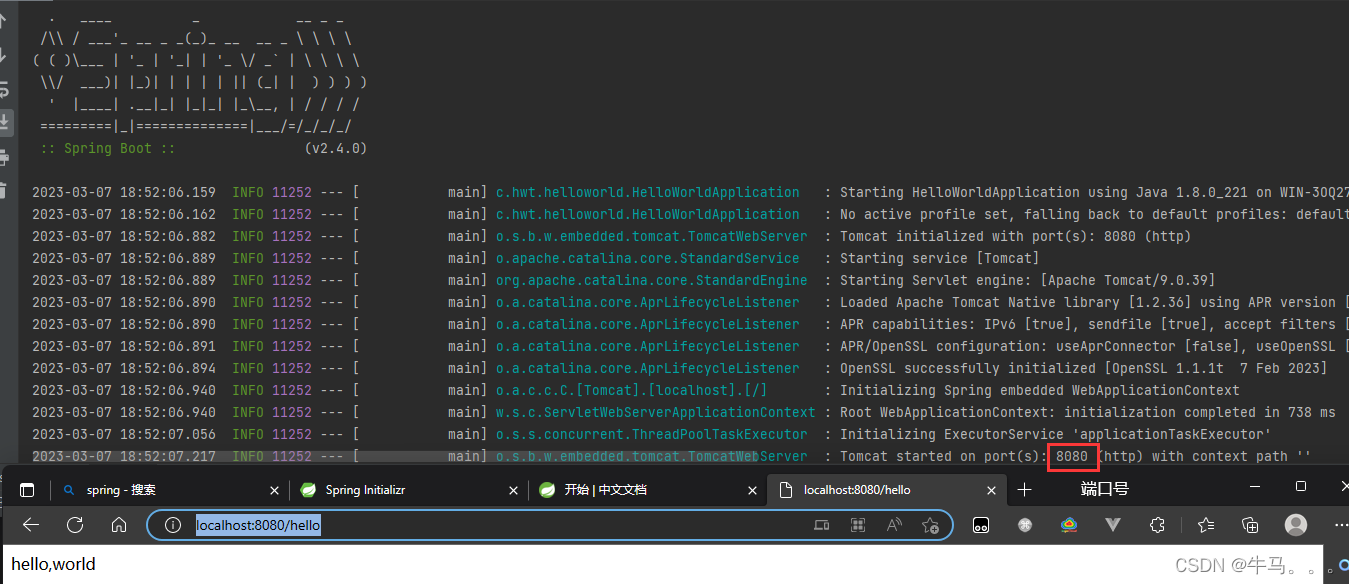
Task: Click the V-shaped extension icon in browser toolbar
Action: pos(1113,525)
